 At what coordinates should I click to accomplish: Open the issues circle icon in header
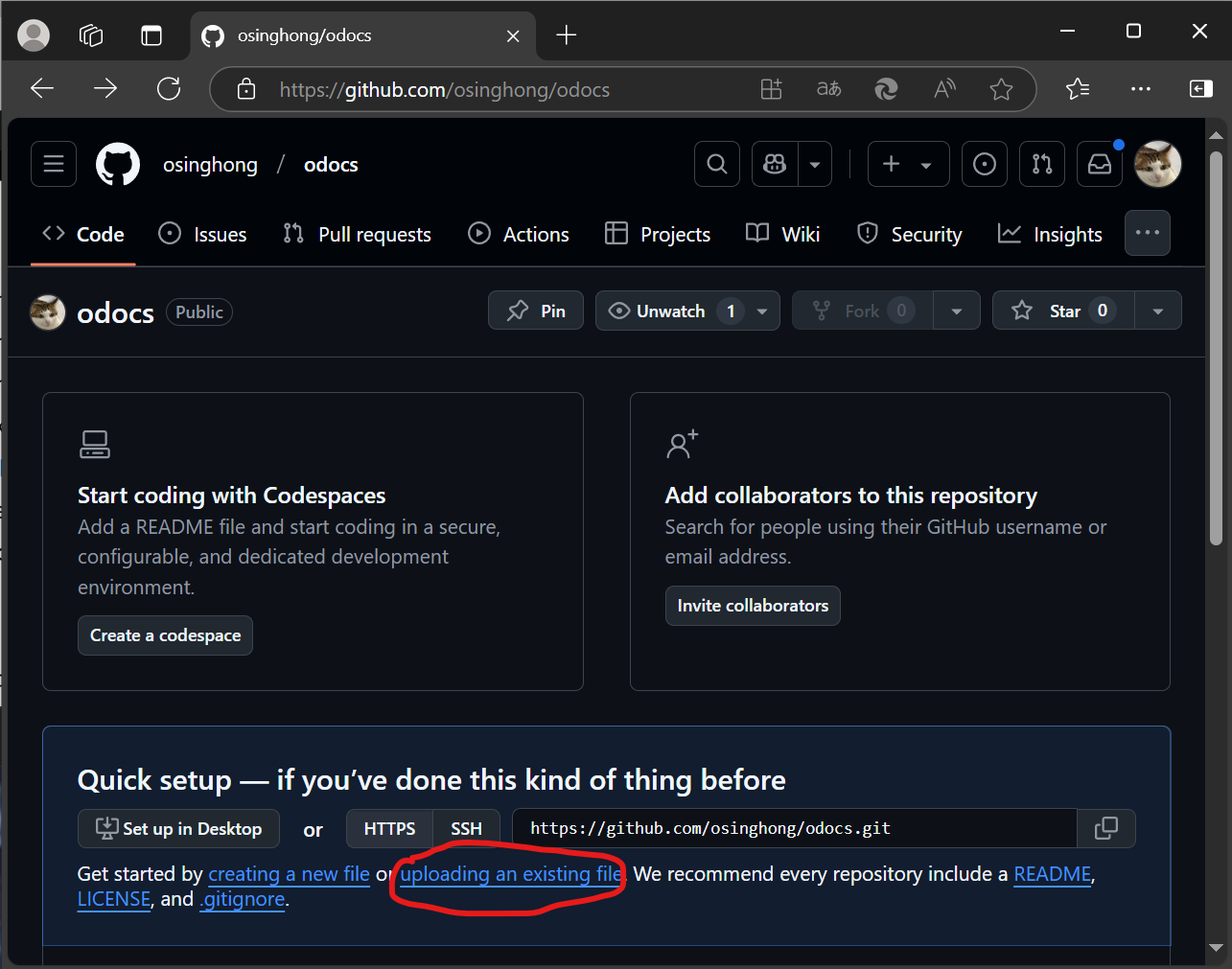984,164
